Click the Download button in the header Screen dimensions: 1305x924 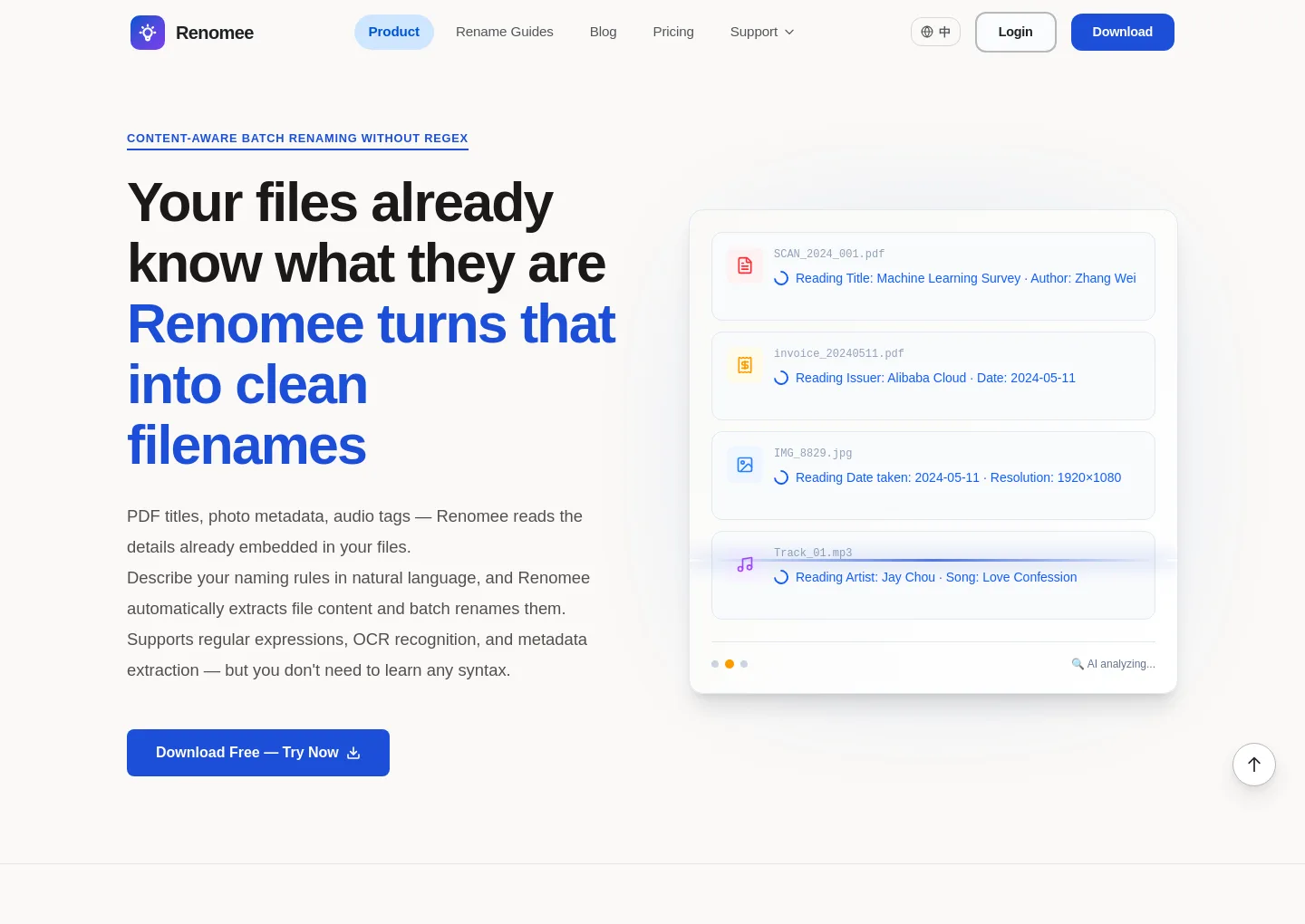point(1123,32)
